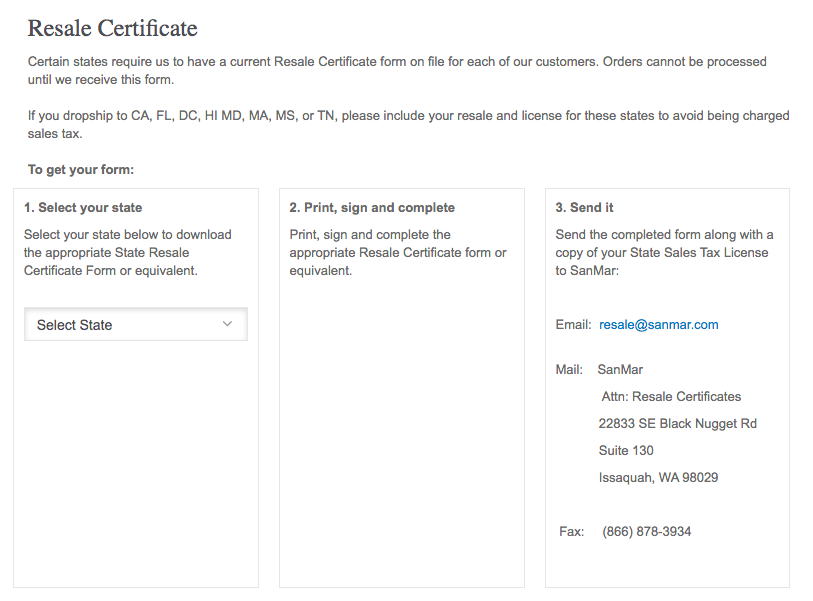Click the 22833 SE Black Nugget Rd address line
Viewport: 813px width, 601px height.
[x=677, y=423]
